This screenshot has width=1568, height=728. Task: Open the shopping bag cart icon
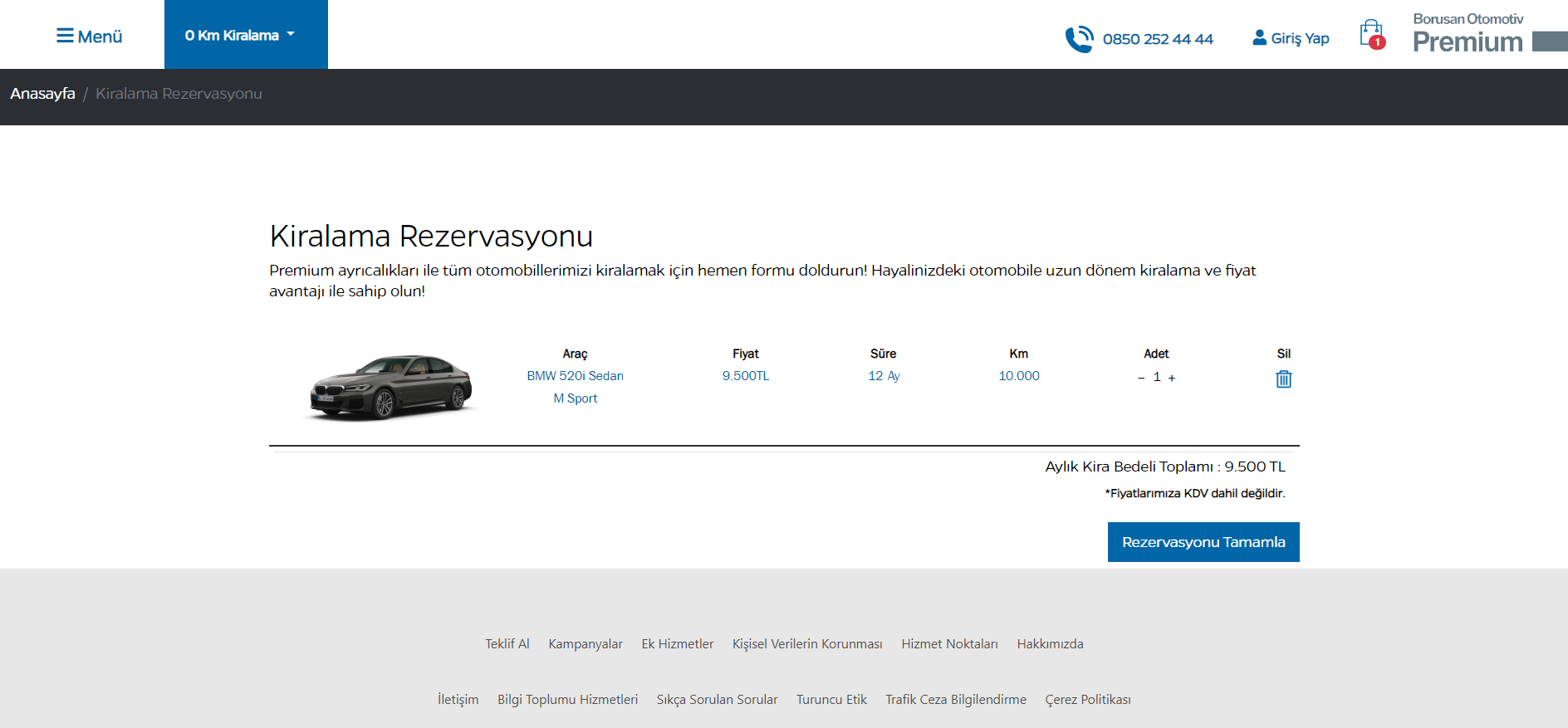(x=1372, y=34)
